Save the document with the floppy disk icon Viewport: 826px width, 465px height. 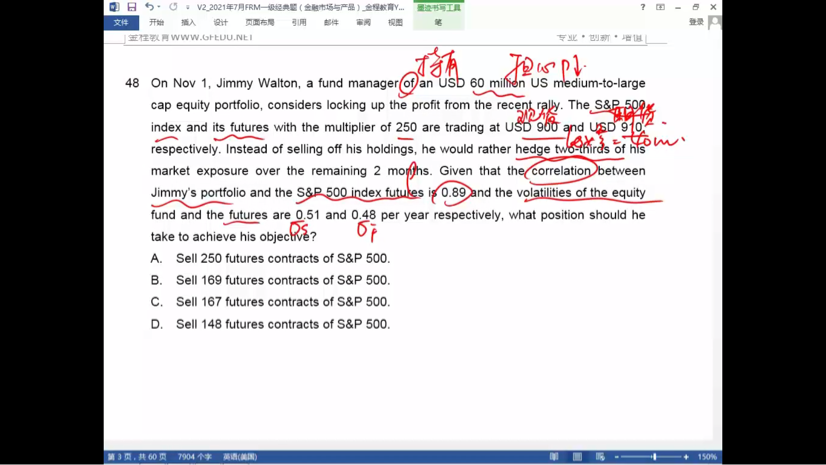pos(132,7)
